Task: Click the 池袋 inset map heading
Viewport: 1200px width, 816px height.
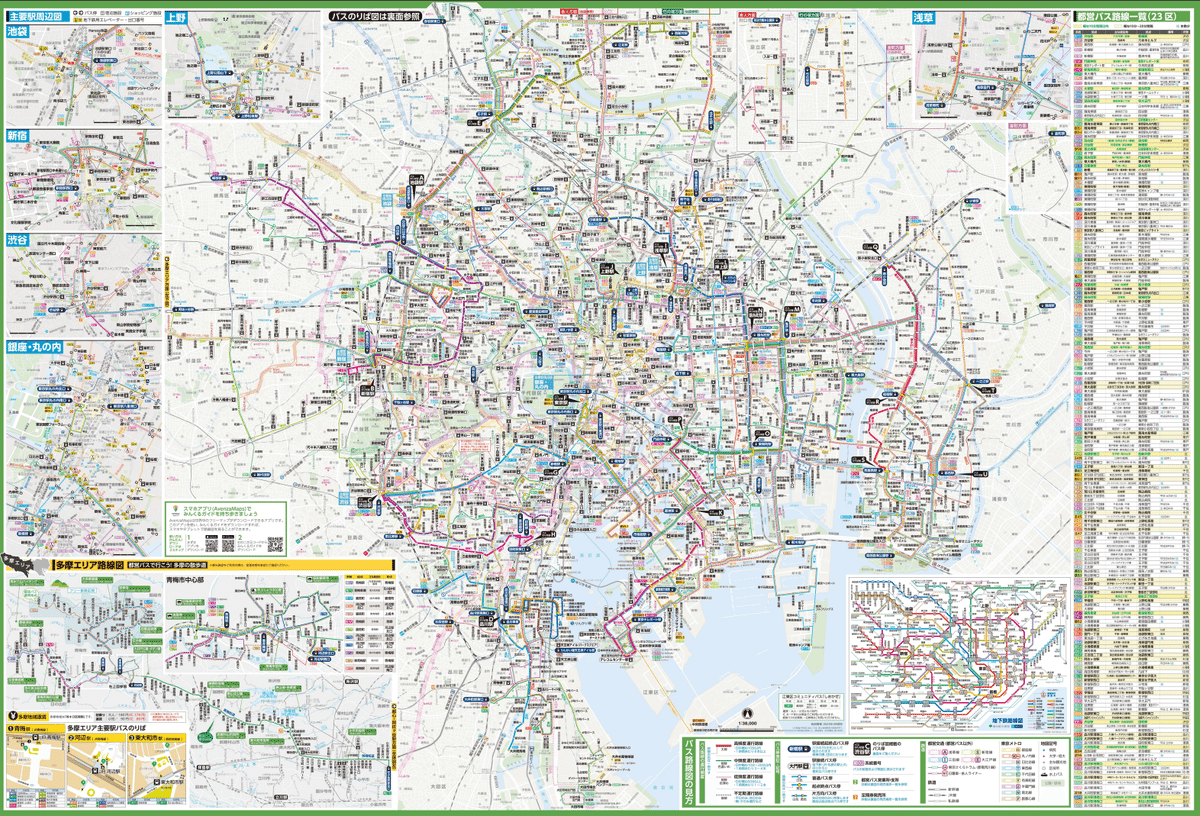Action: [18, 32]
